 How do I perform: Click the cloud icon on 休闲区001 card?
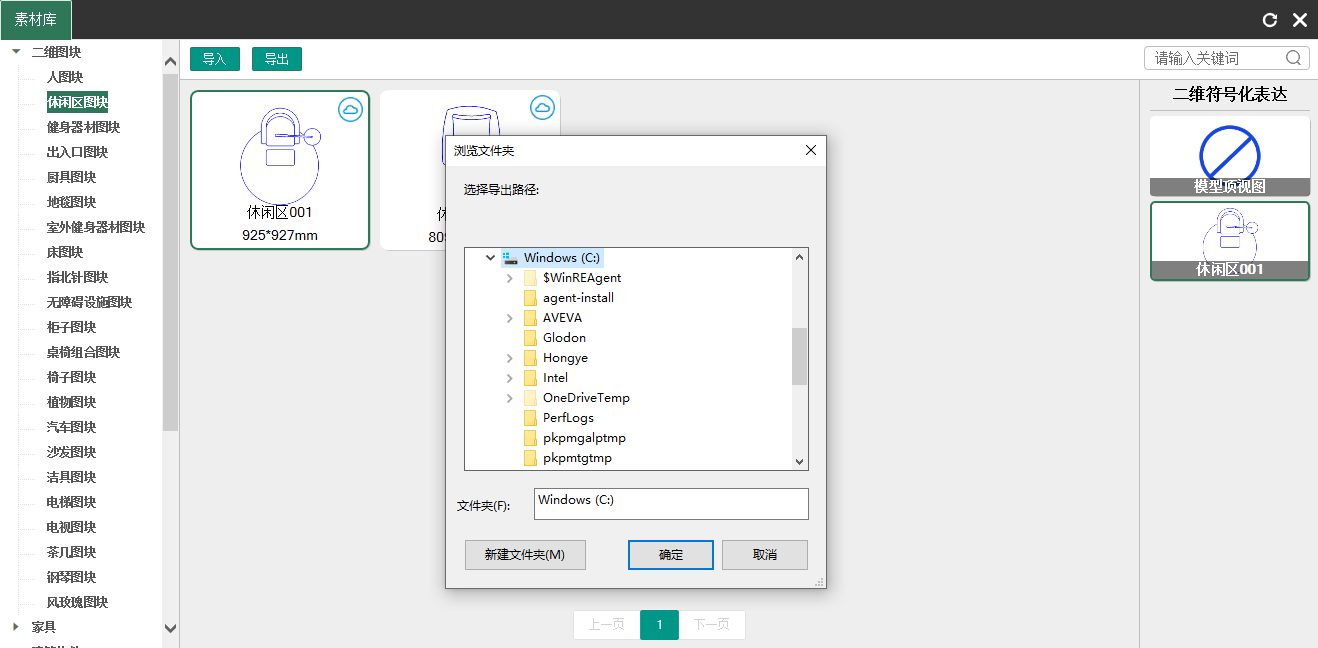pyautogui.click(x=350, y=109)
